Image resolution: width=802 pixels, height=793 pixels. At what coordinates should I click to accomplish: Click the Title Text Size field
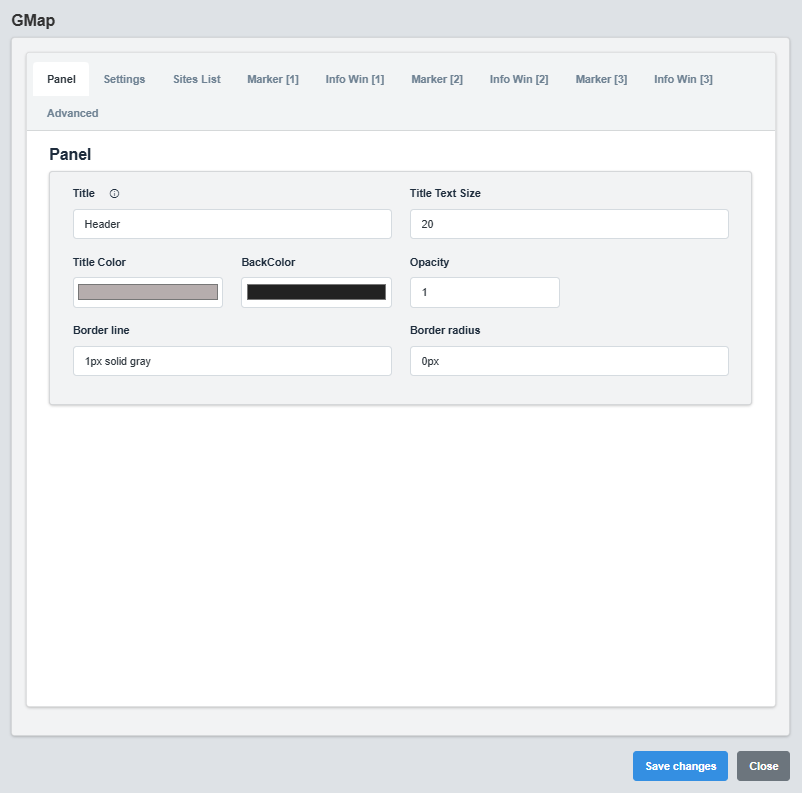568,224
